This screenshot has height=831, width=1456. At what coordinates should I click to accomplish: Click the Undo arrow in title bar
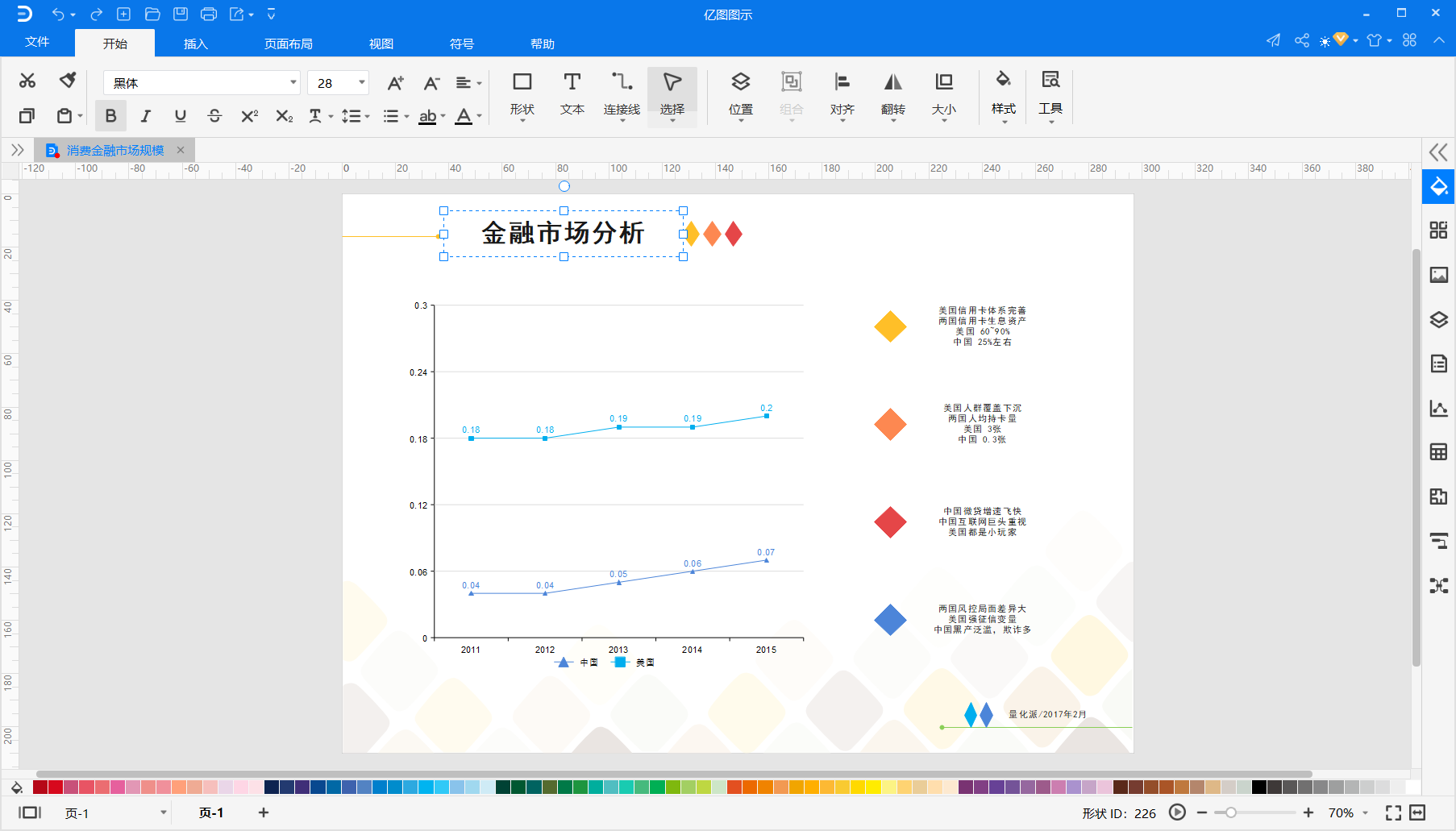[x=58, y=14]
